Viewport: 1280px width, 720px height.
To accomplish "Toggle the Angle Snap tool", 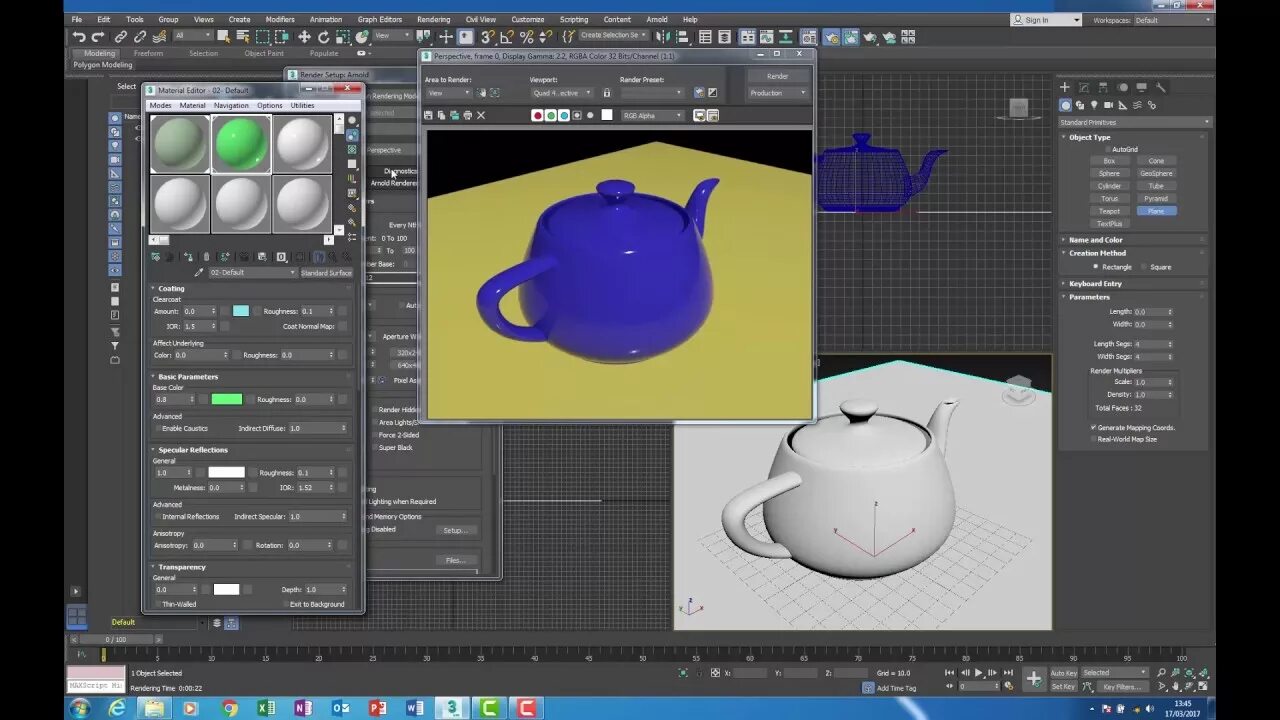I will pyautogui.click(x=507, y=37).
